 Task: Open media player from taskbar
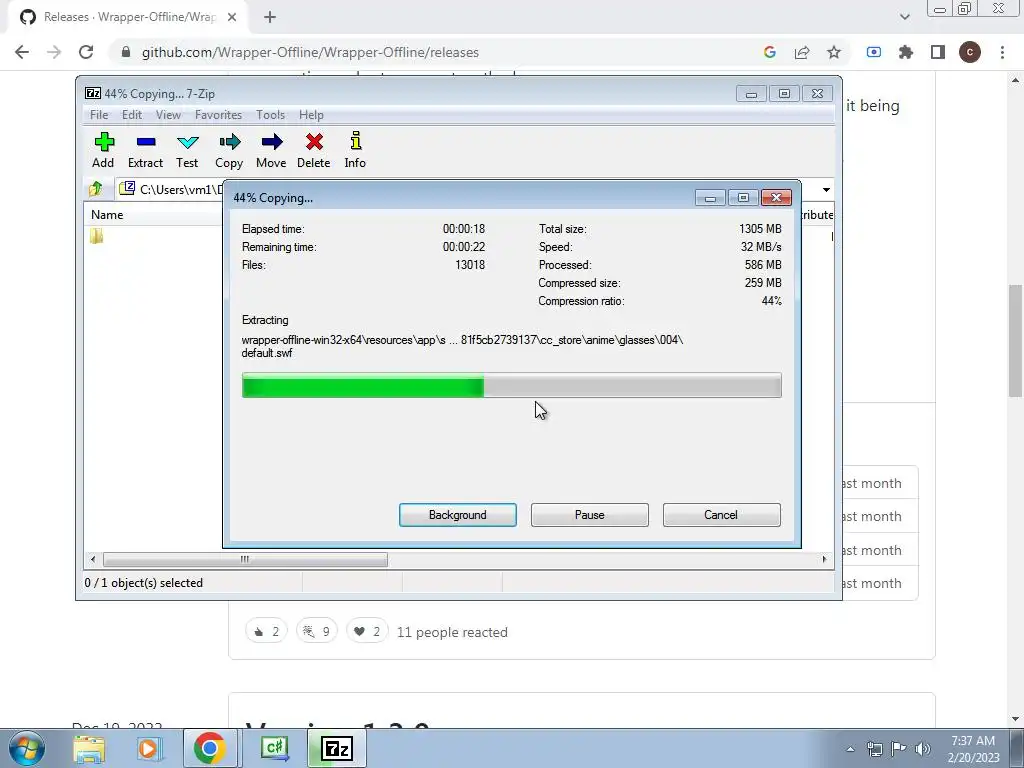(x=148, y=748)
